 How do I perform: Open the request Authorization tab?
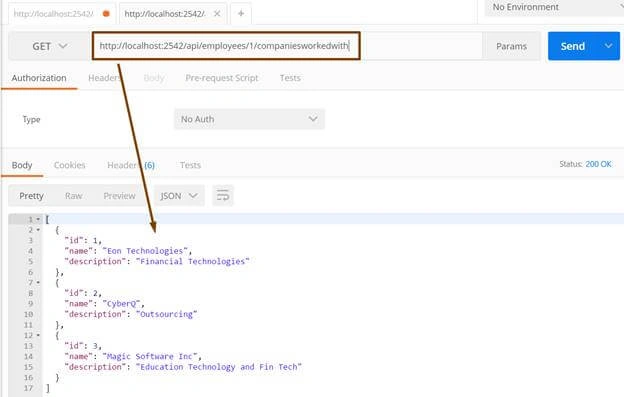[x=39, y=78]
